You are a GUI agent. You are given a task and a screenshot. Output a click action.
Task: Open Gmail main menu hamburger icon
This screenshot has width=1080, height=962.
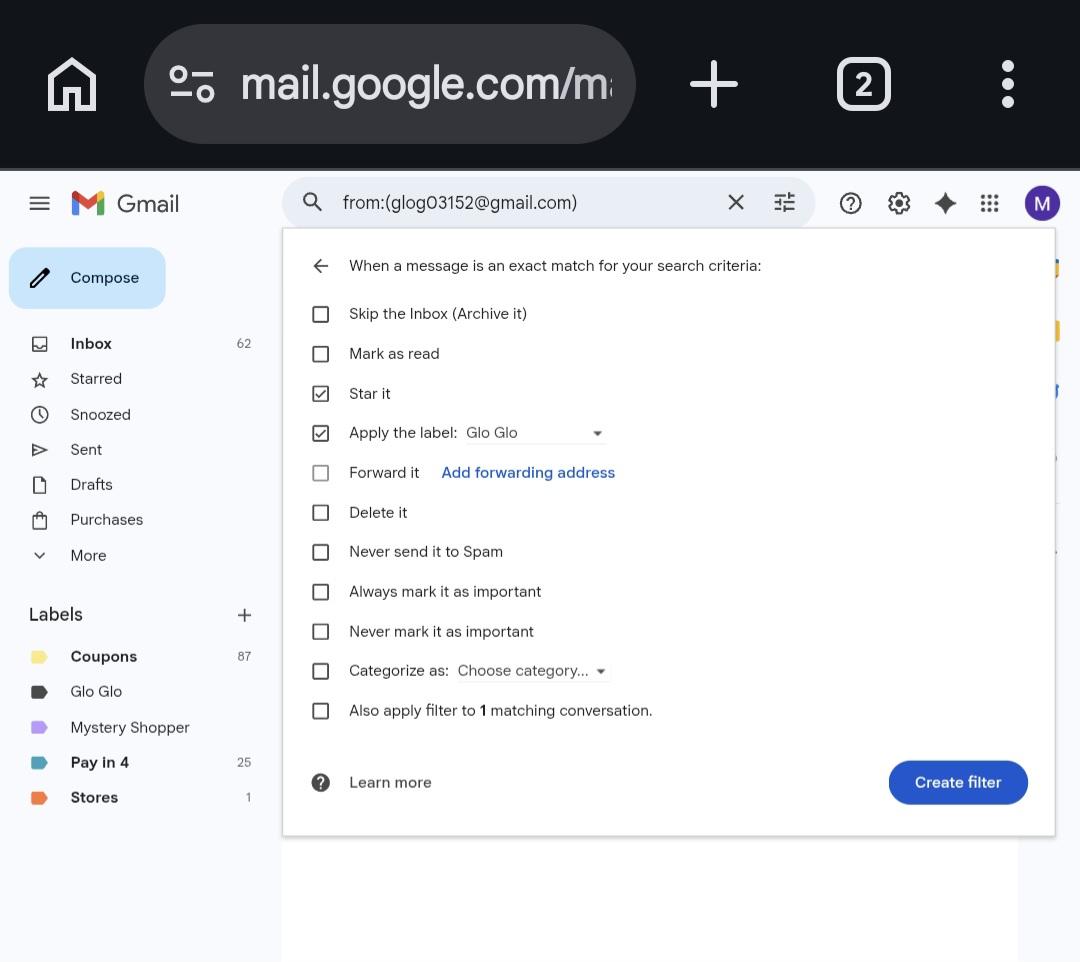click(39, 203)
